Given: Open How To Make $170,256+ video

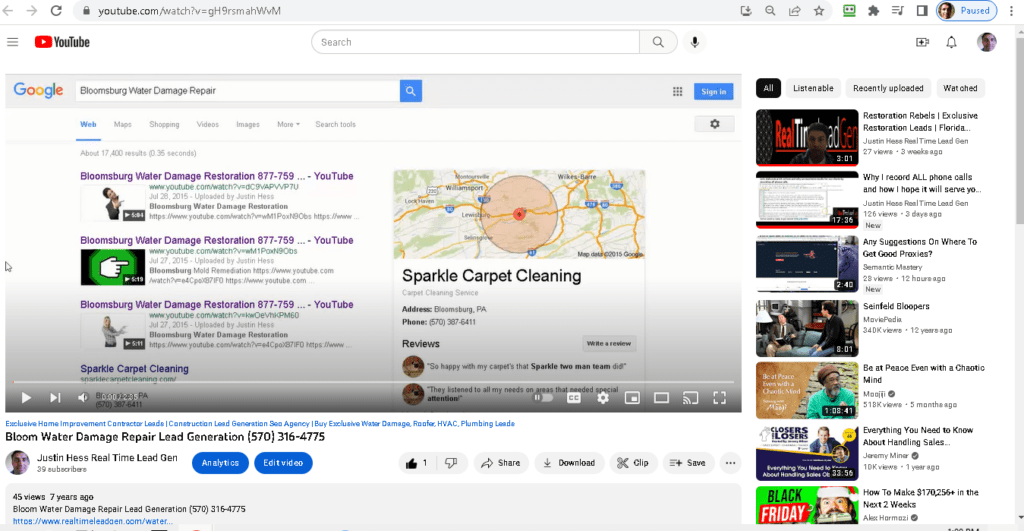Looking at the screenshot, I should tap(921, 498).
